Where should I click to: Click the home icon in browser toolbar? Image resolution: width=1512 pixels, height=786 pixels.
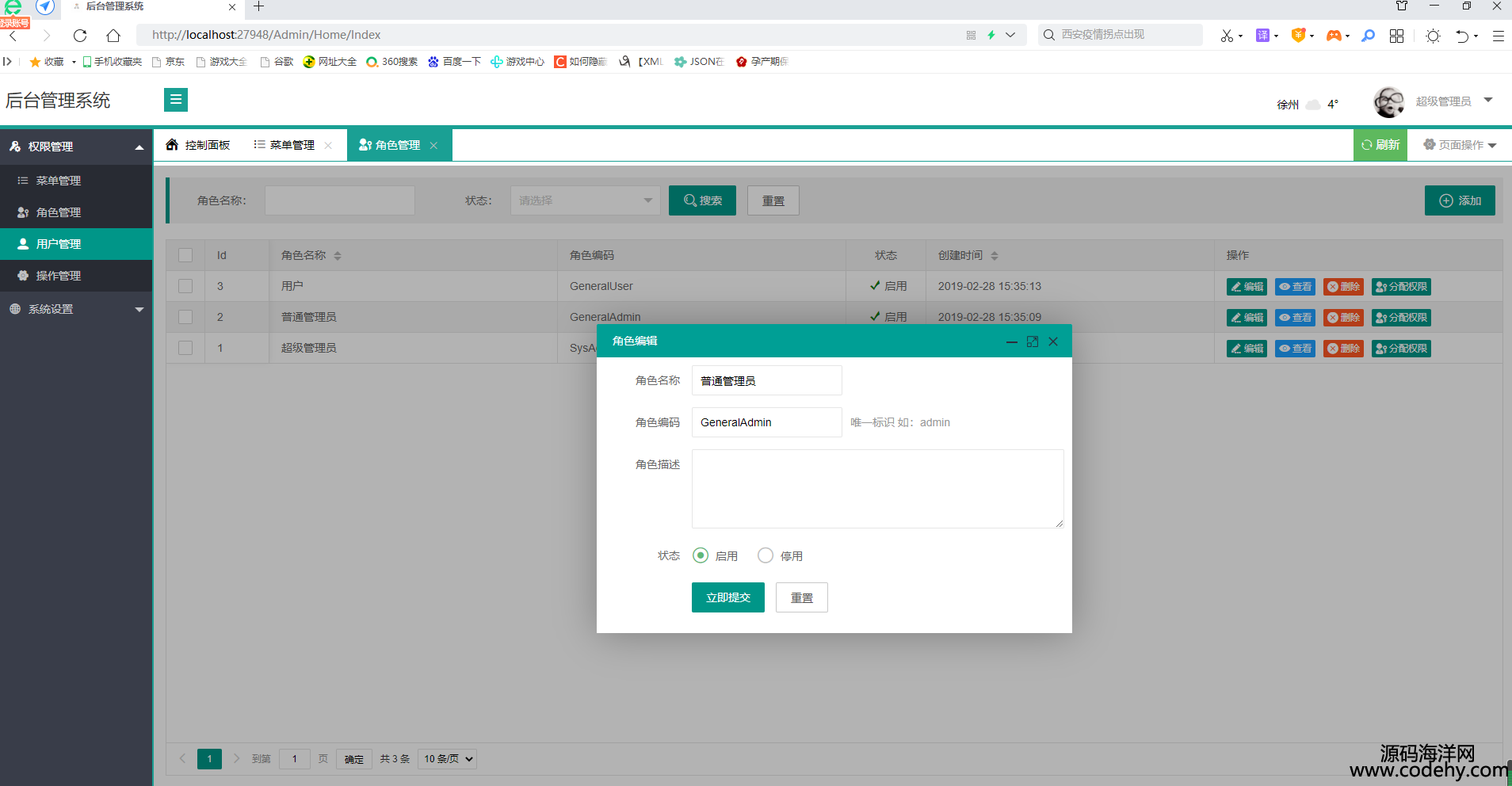(113, 35)
